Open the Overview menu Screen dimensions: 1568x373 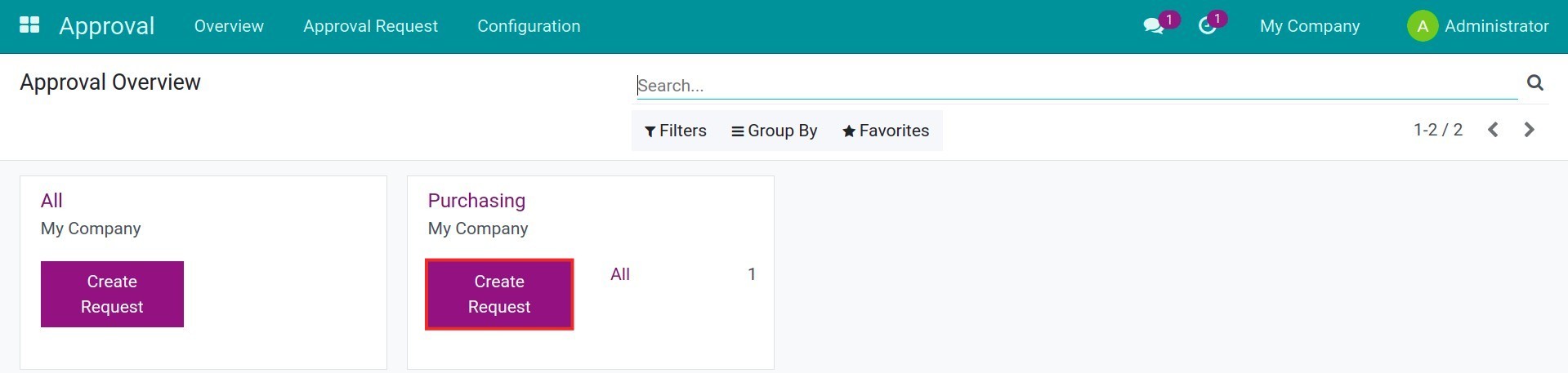point(229,26)
